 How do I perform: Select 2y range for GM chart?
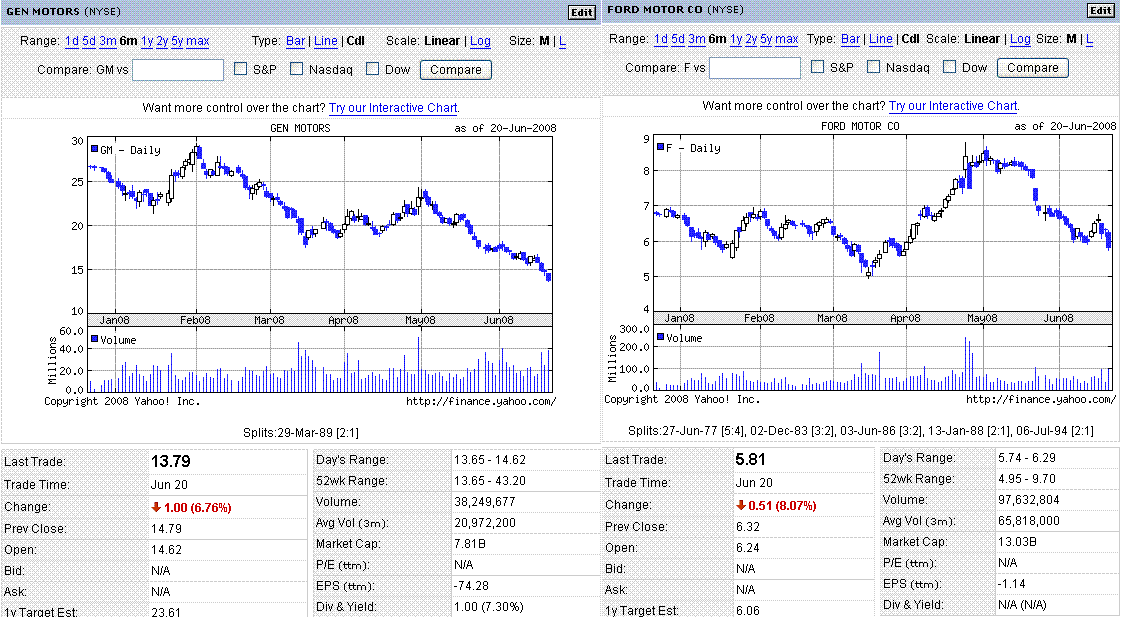click(x=162, y=41)
